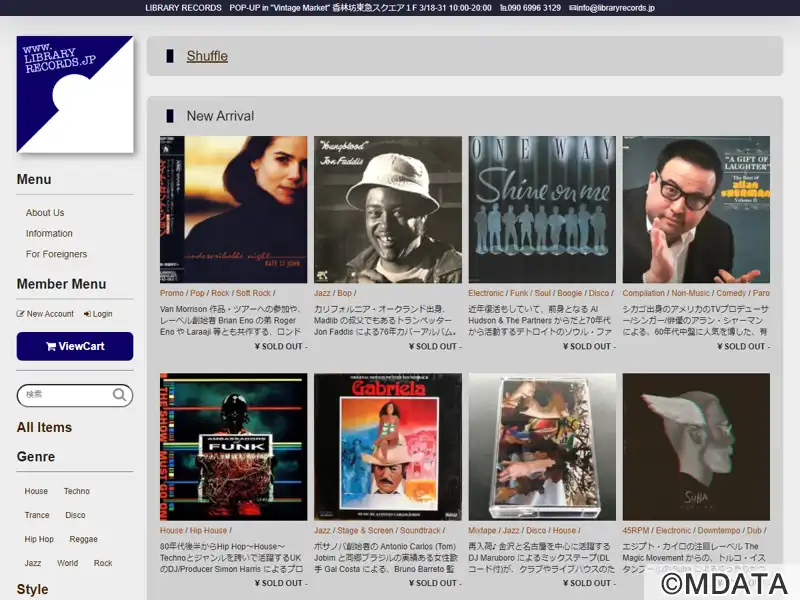Image resolution: width=800 pixels, height=600 pixels.
Task: Open the Ambassadors of Funk cover
Action: 233,446
